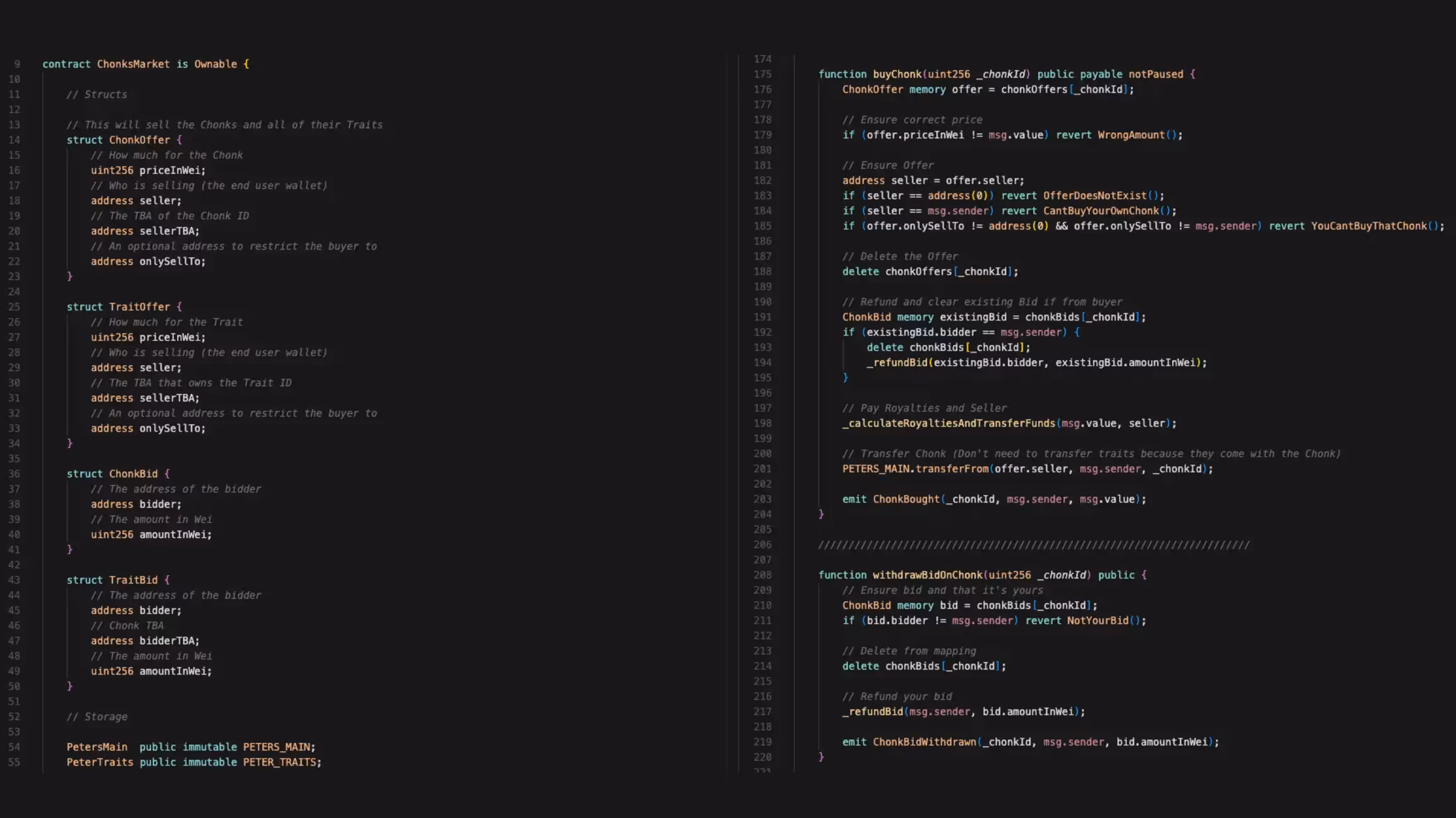Viewport: 1456px width, 818px height.
Task: Click the ChonkBid struct declaration name
Action: 133,473
